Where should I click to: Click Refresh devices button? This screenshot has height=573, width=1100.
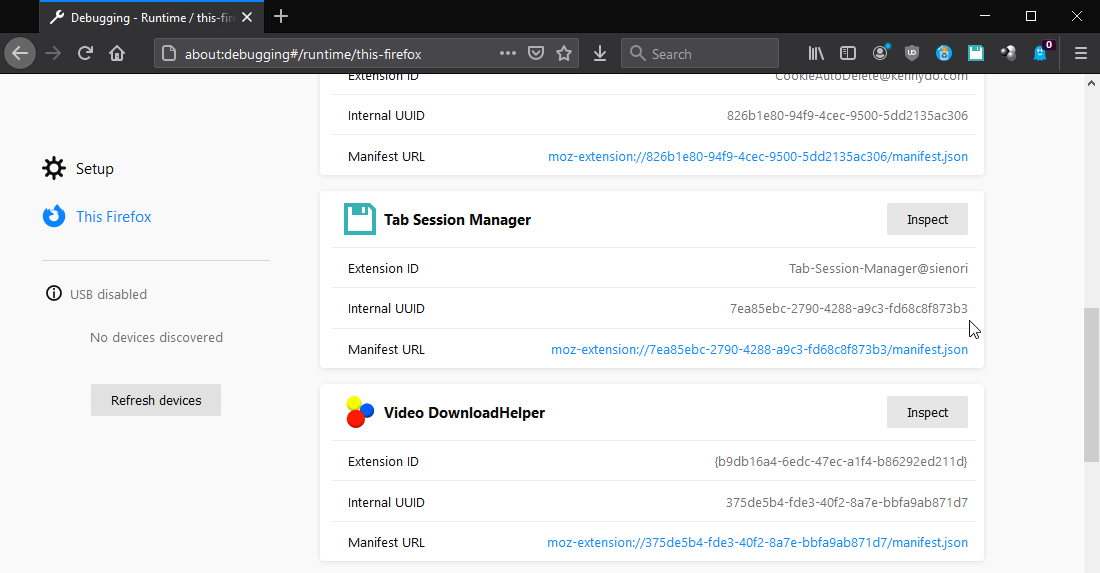tap(156, 400)
